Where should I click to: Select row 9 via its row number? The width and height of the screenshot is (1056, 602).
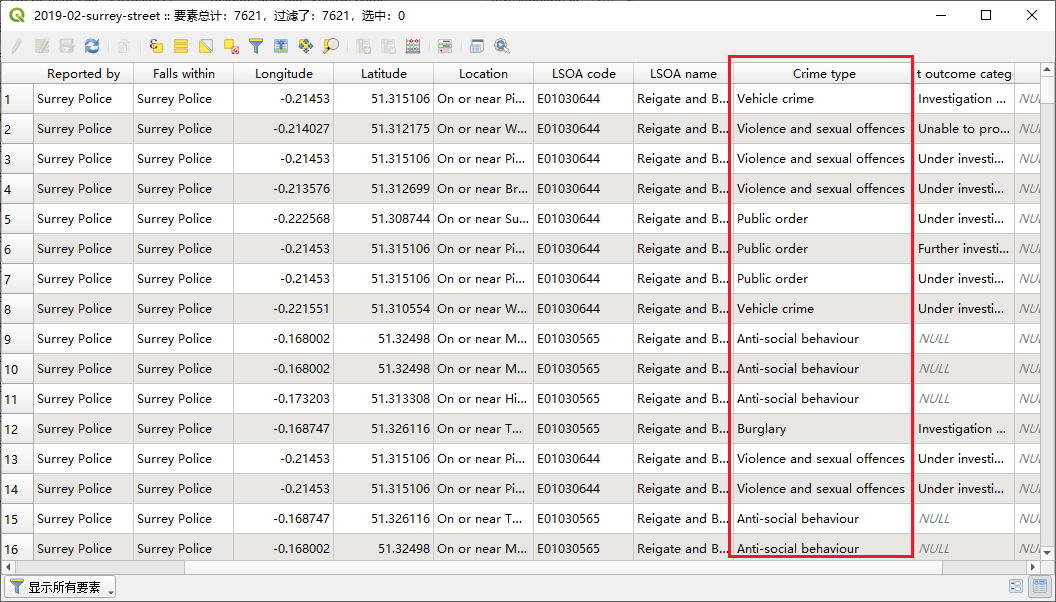(x=17, y=339)
